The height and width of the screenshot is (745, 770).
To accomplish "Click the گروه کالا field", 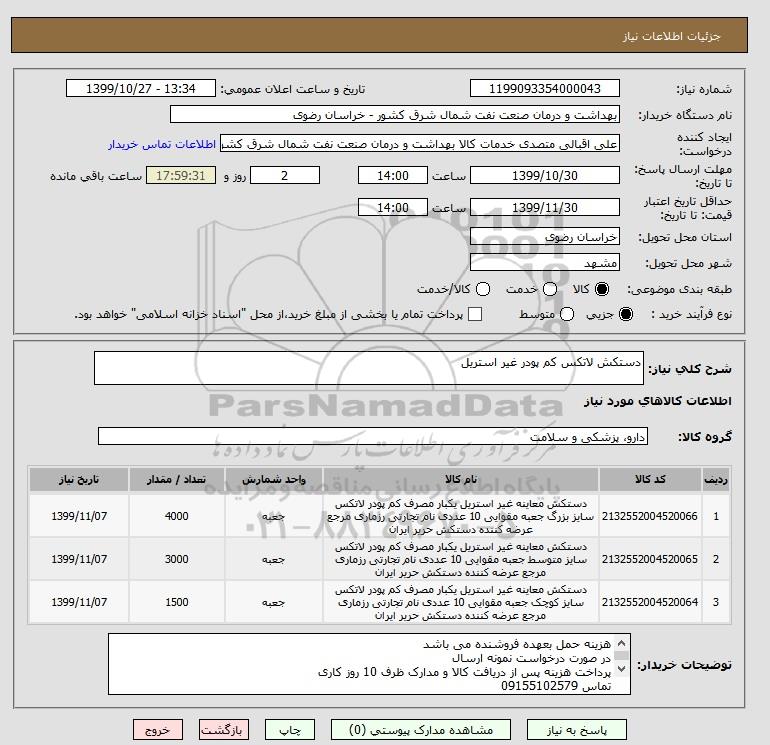I will click(x=373, y=436).
